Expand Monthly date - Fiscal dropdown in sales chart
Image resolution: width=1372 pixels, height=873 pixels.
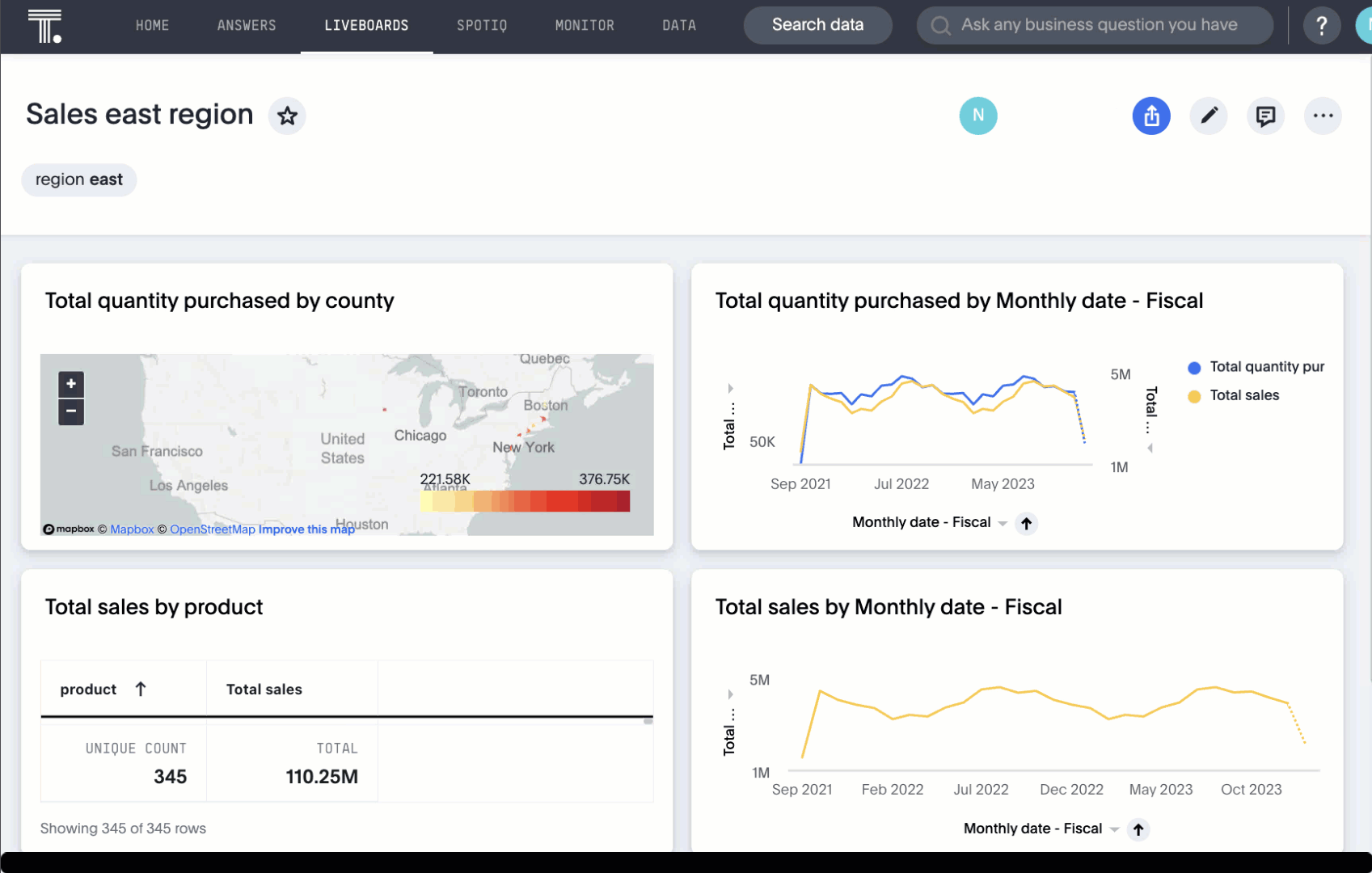[1114, 829]
